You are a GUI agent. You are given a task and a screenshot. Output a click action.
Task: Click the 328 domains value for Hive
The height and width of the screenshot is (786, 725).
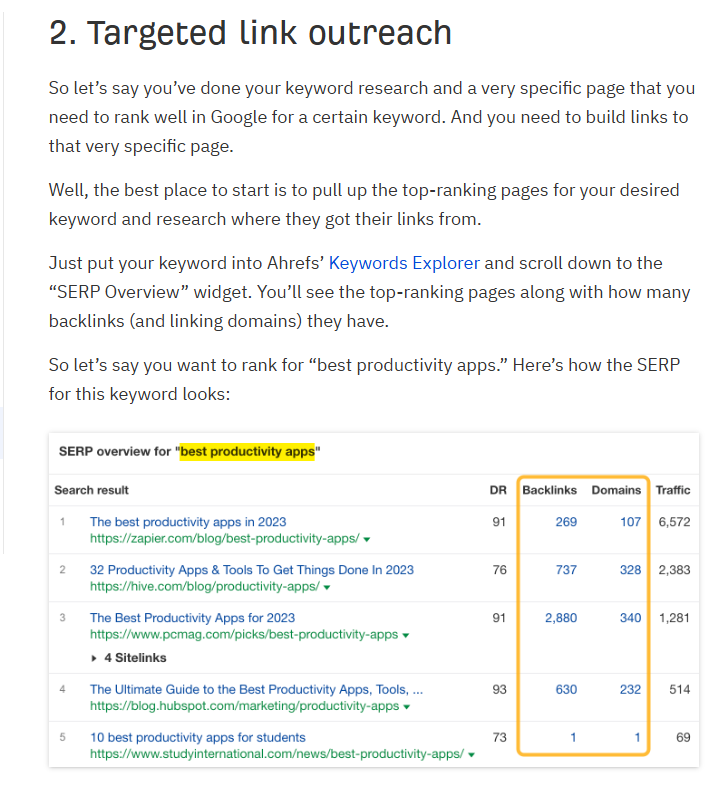pos(630,570)
